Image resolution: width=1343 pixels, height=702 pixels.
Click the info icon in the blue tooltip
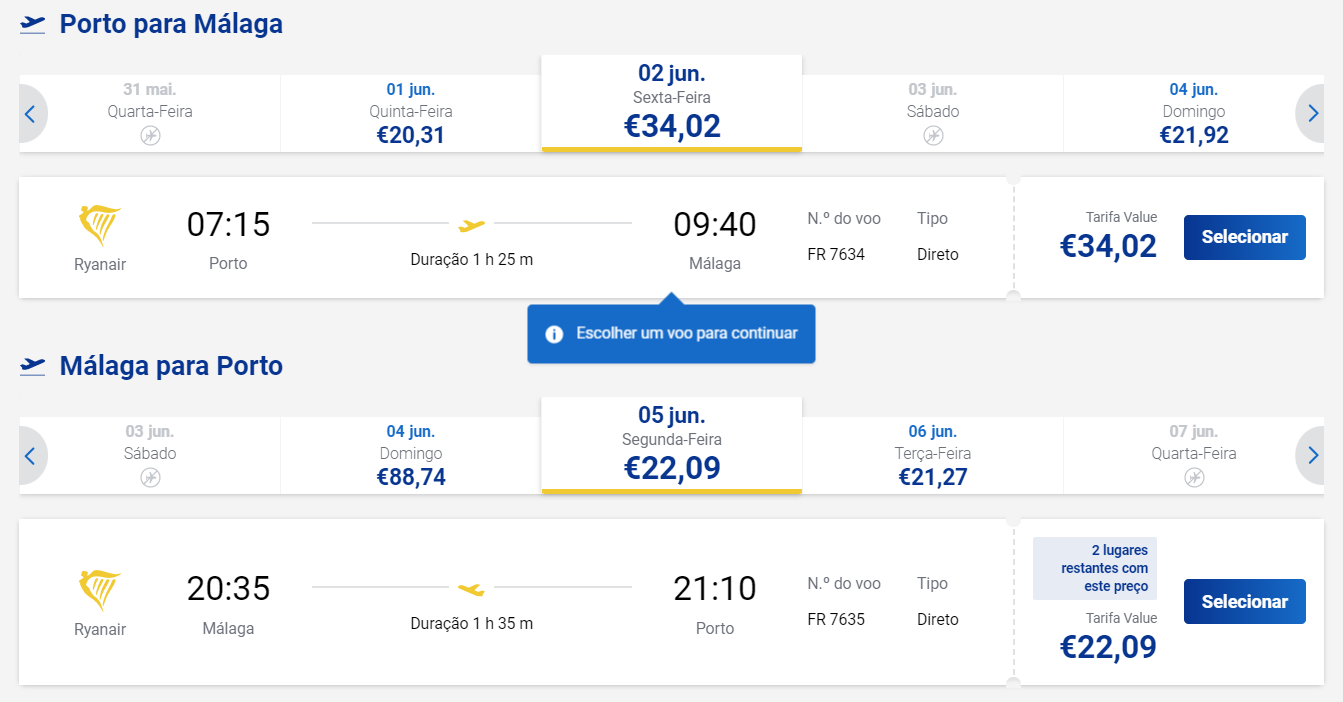554,334
